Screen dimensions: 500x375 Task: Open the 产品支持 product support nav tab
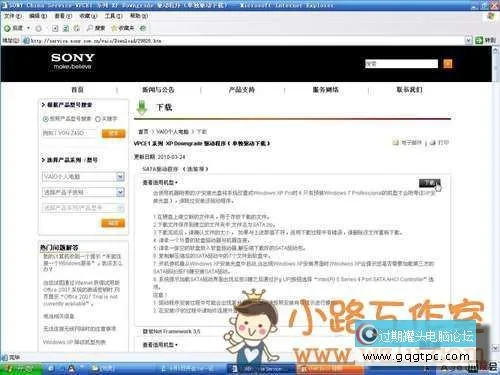242,90
